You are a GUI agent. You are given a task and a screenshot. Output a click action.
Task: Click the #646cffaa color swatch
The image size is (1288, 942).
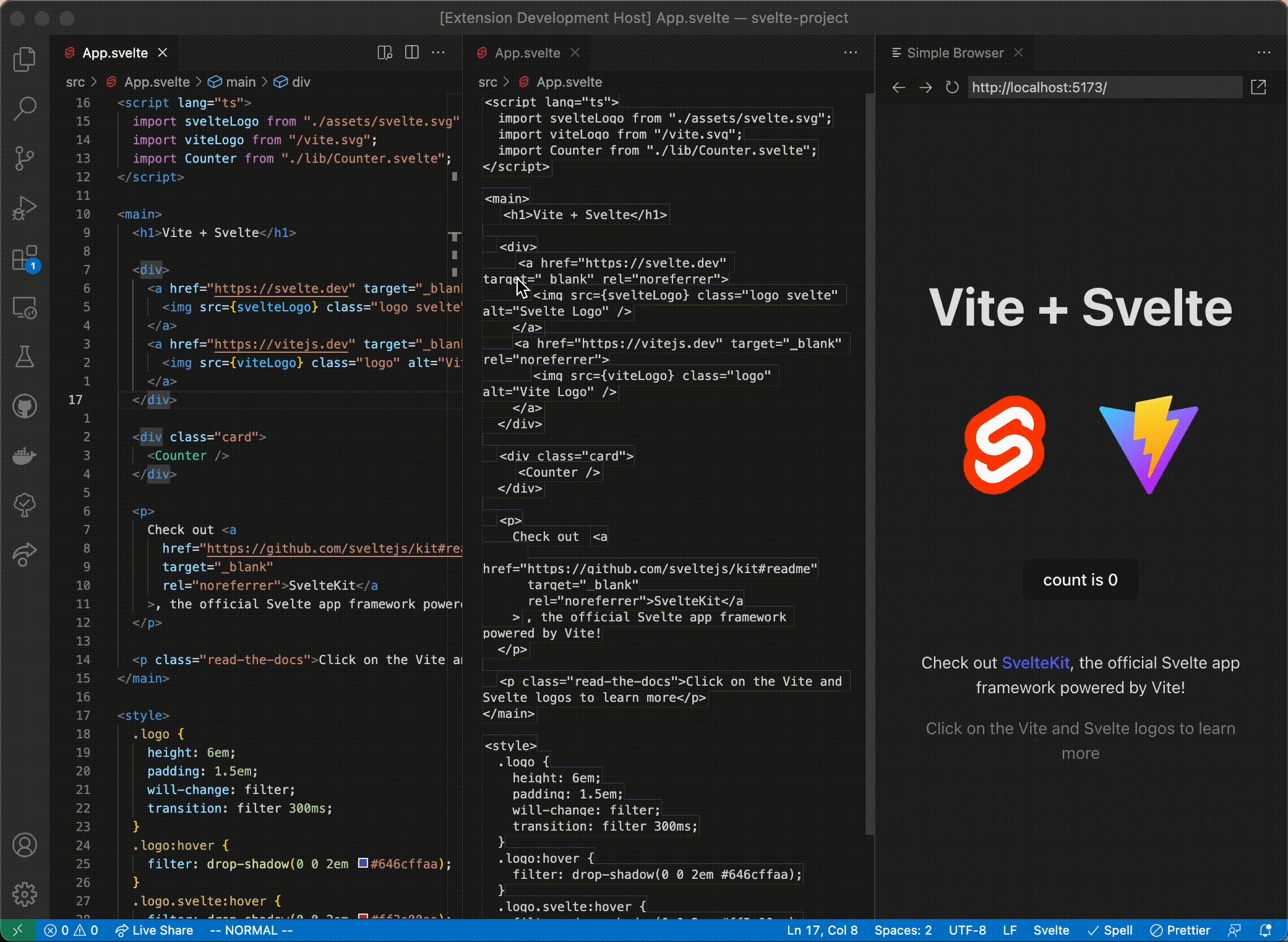click(363, 863)
